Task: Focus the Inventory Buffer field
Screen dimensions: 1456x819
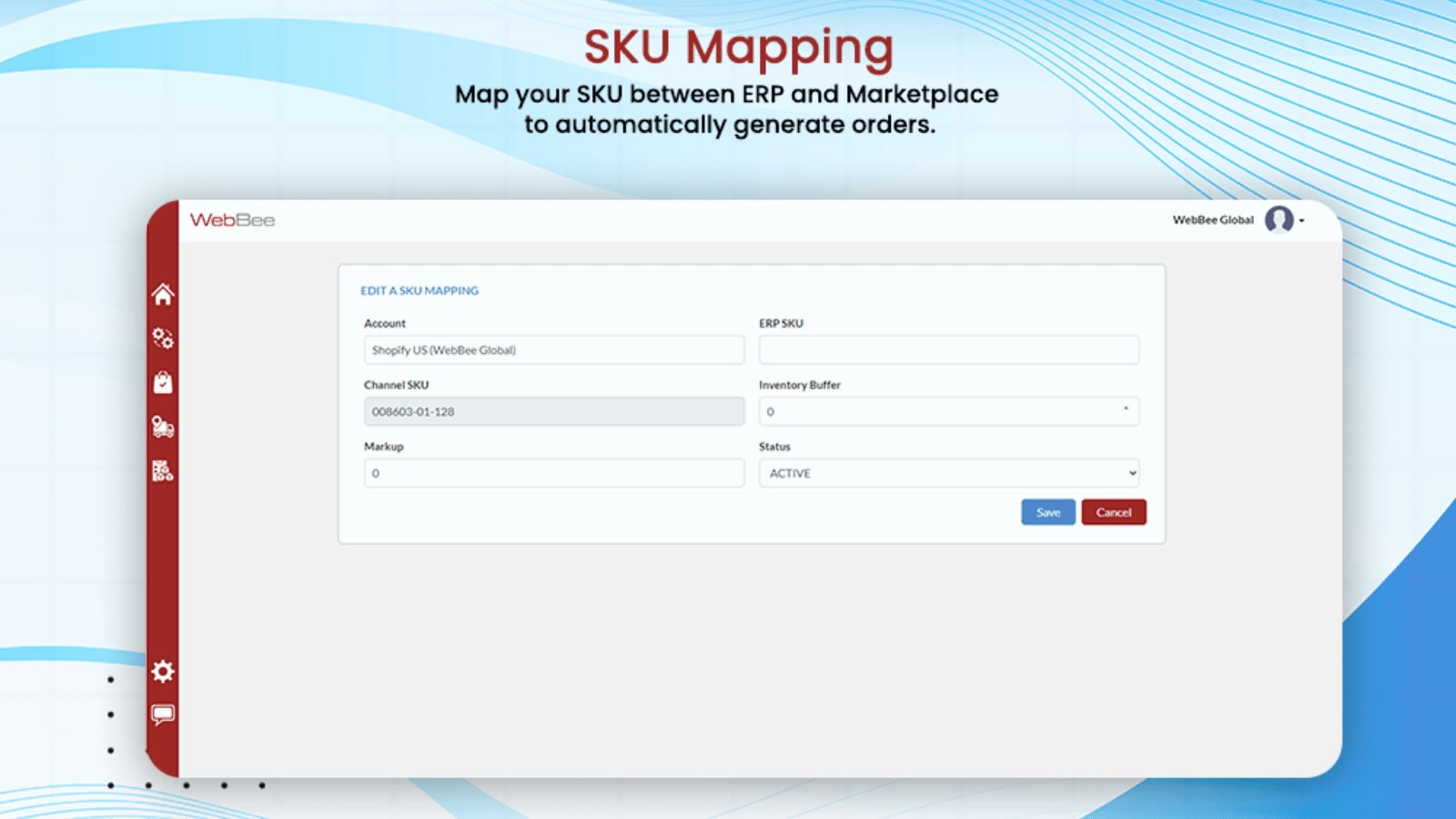Action: [x=949, y=411]
